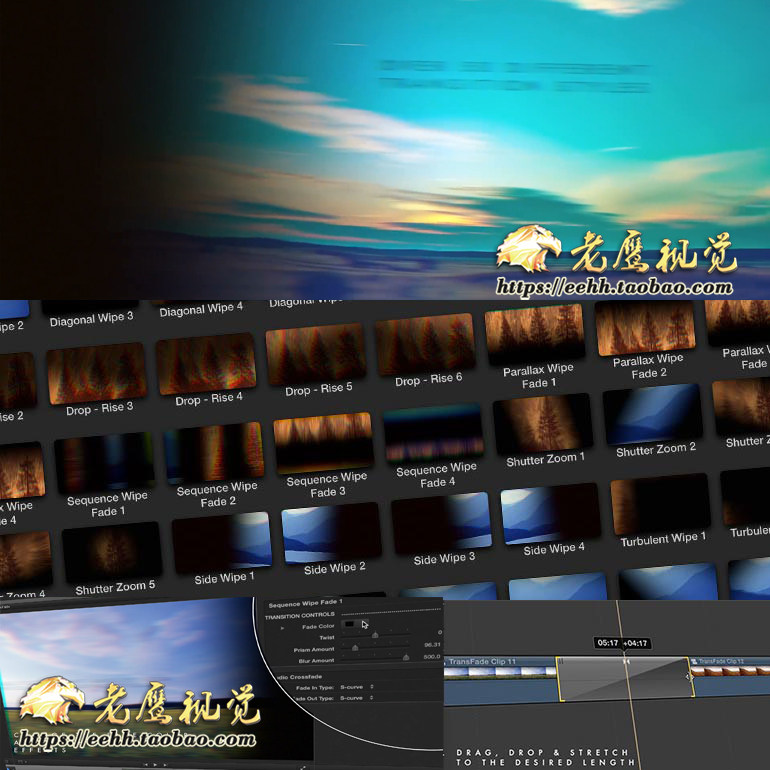Screen dimensions: 770x770
Task: Open the Fade Color swatch
Action: tap(349, 624)
